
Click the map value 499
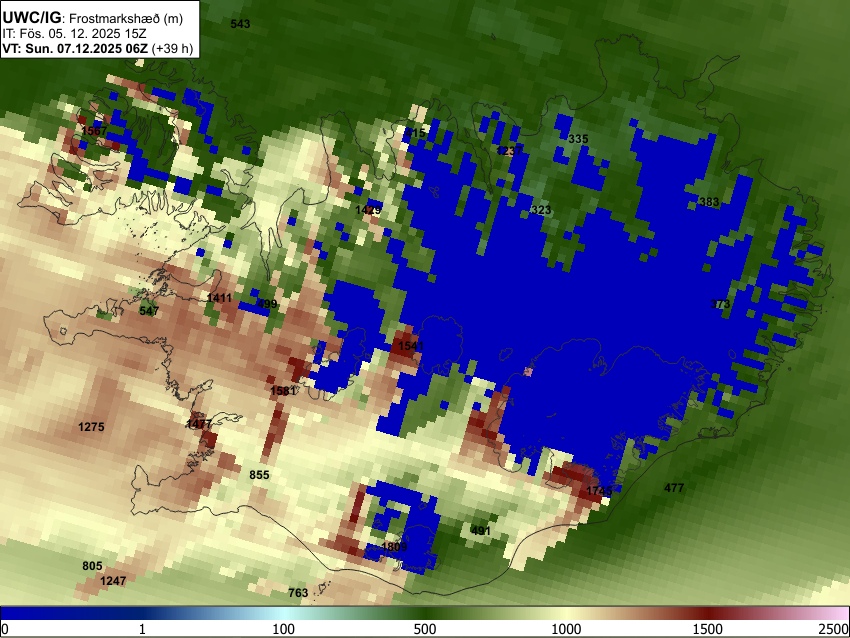tap(267, 304)
